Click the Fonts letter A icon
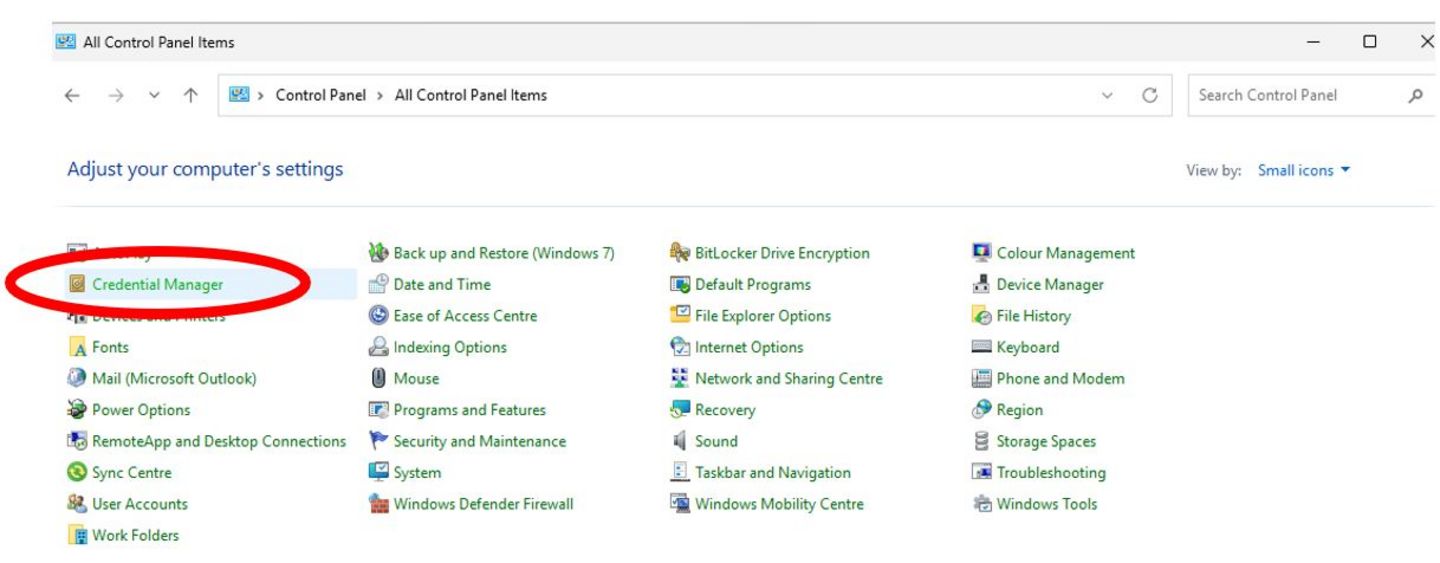 pos(77,348)
